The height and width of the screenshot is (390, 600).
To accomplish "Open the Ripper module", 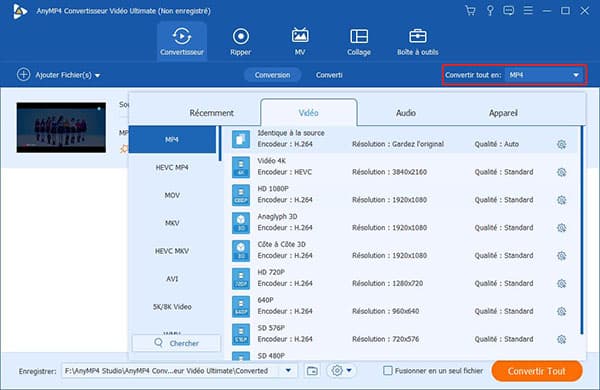I will tap(241, 41).
